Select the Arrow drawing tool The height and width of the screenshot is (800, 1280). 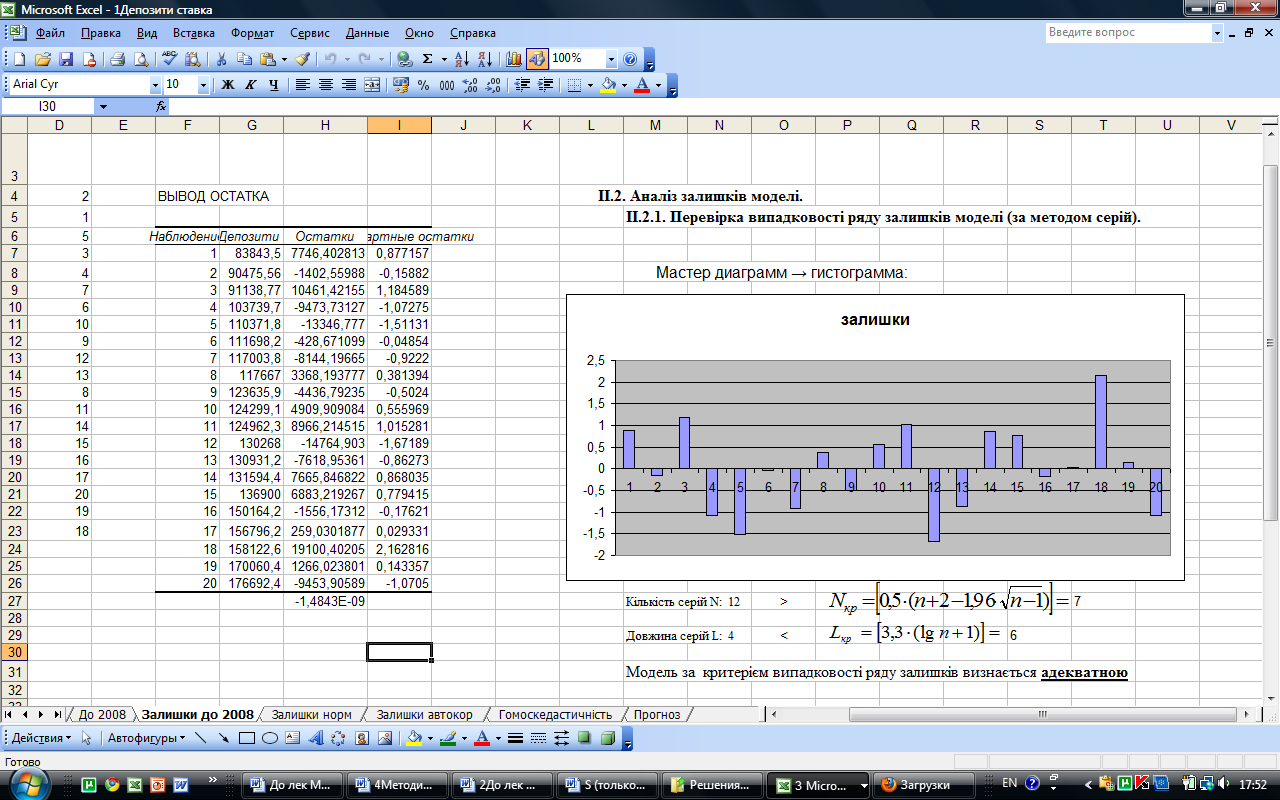click(x=223, y=738)
